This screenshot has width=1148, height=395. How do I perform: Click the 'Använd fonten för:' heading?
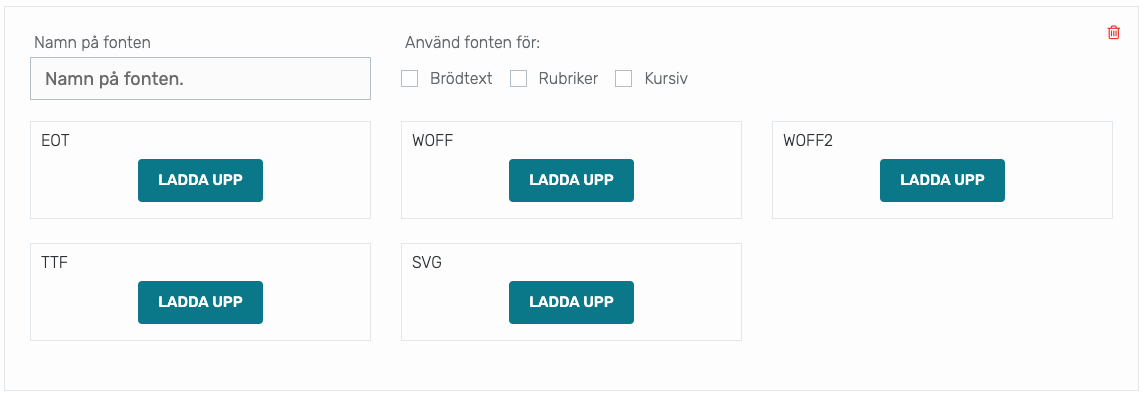[x=472, y=42]
